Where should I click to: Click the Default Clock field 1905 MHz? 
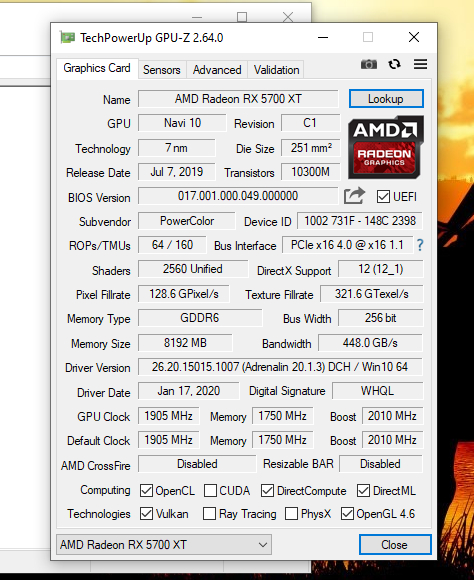[168, 440]
